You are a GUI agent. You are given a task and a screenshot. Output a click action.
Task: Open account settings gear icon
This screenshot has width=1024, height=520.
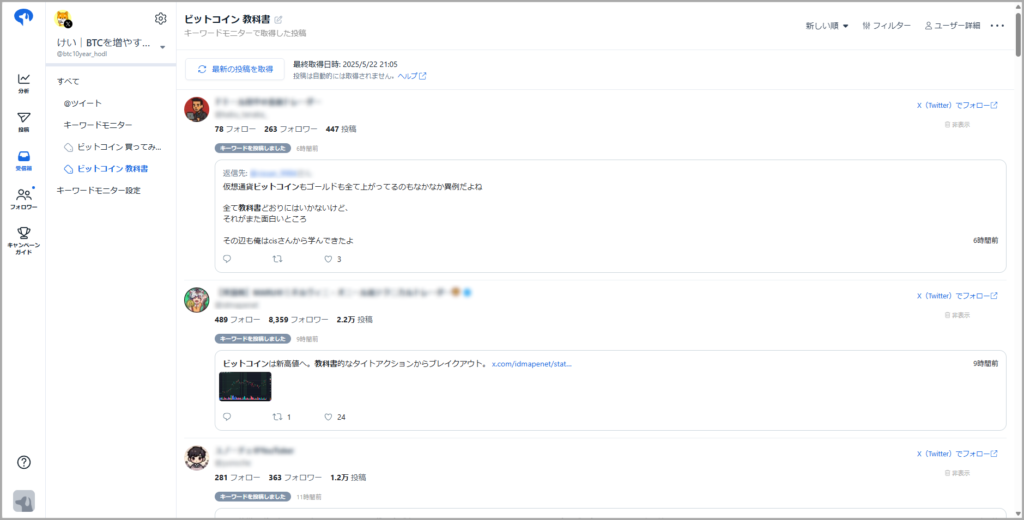[161, 18]
